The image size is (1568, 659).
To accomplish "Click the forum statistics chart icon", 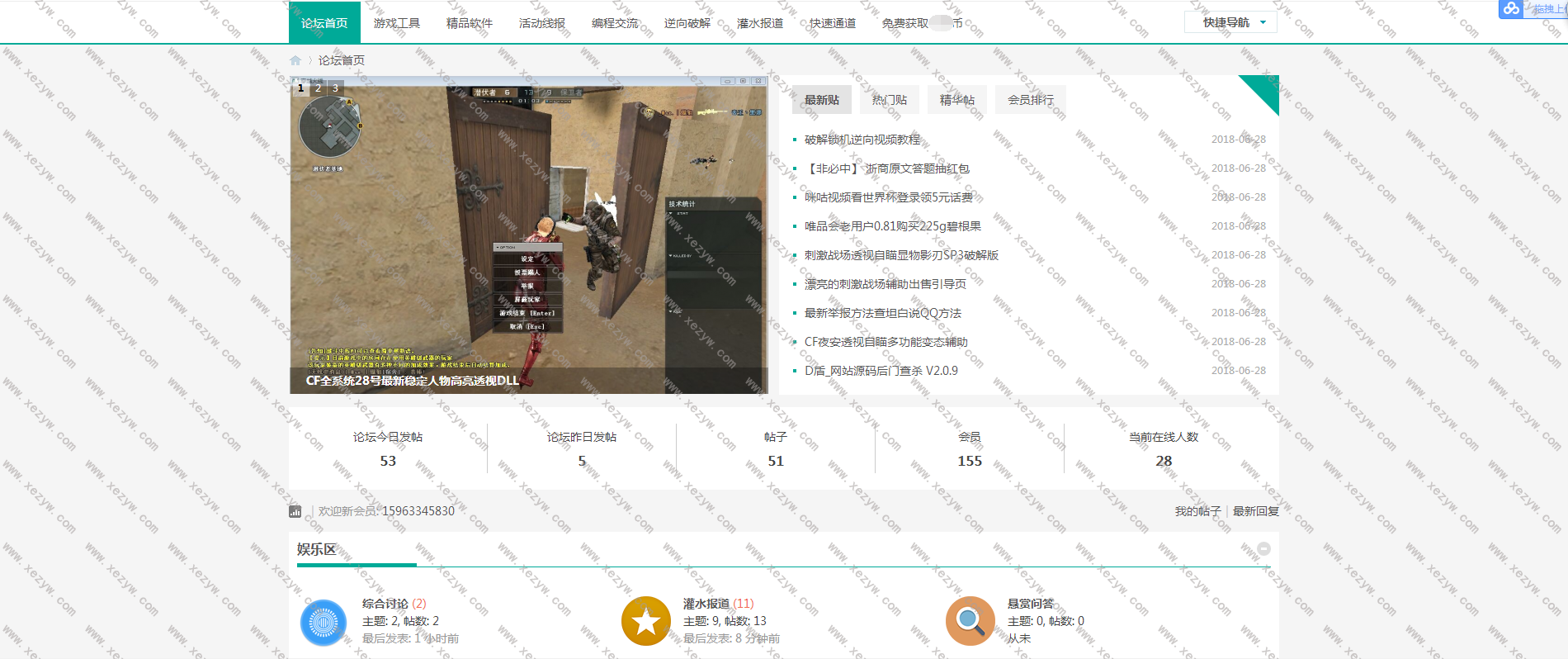I will [295, 511].
